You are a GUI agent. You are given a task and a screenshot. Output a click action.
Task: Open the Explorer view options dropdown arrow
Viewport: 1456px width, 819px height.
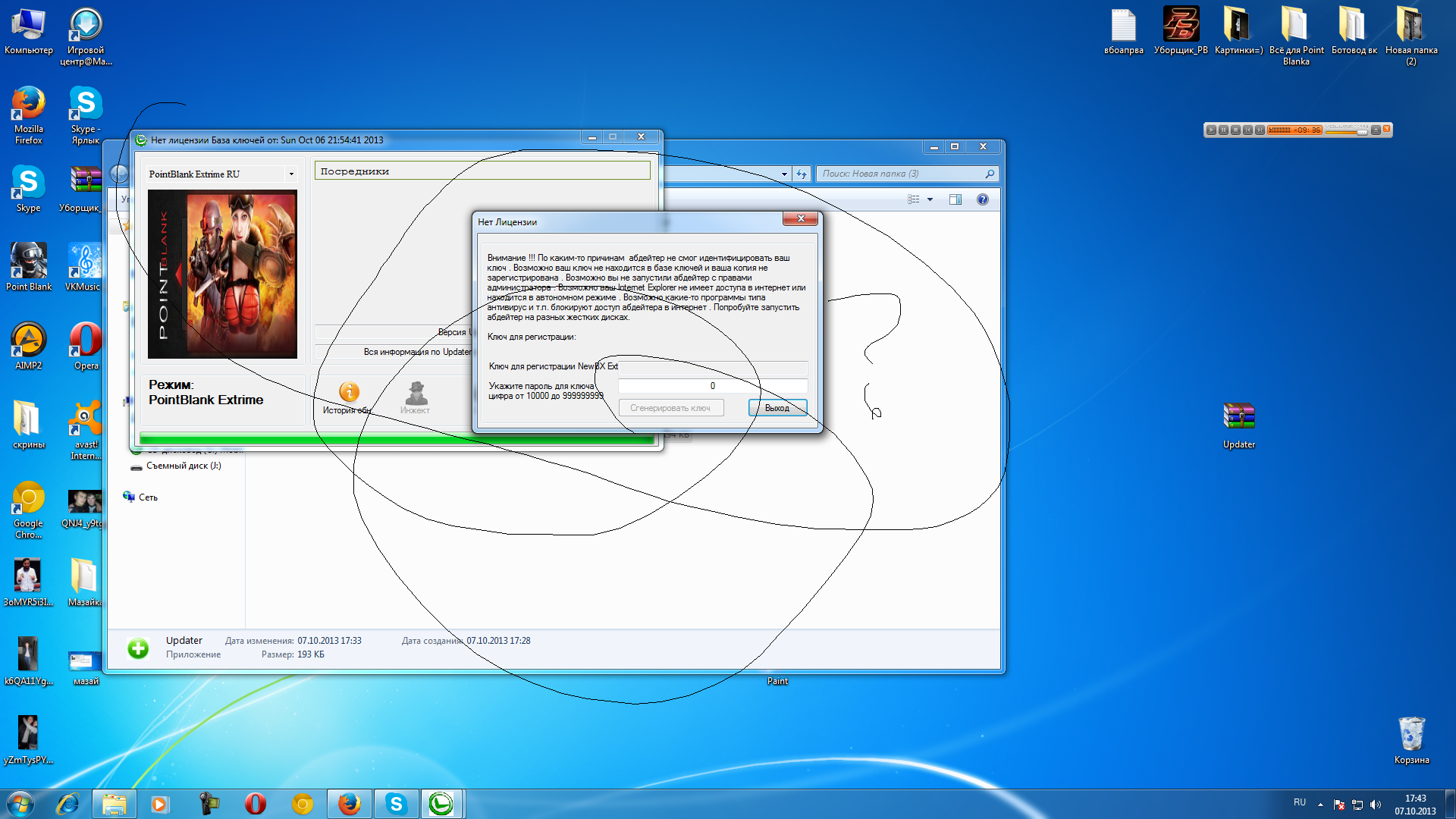[x=930, y=199]
